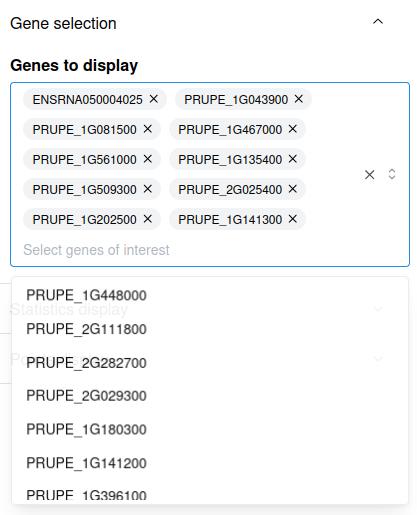The height and width of the screenshot is (515, 417).
Task: Remove the ENSRNA050004025 gene tag
Action: 154,99
